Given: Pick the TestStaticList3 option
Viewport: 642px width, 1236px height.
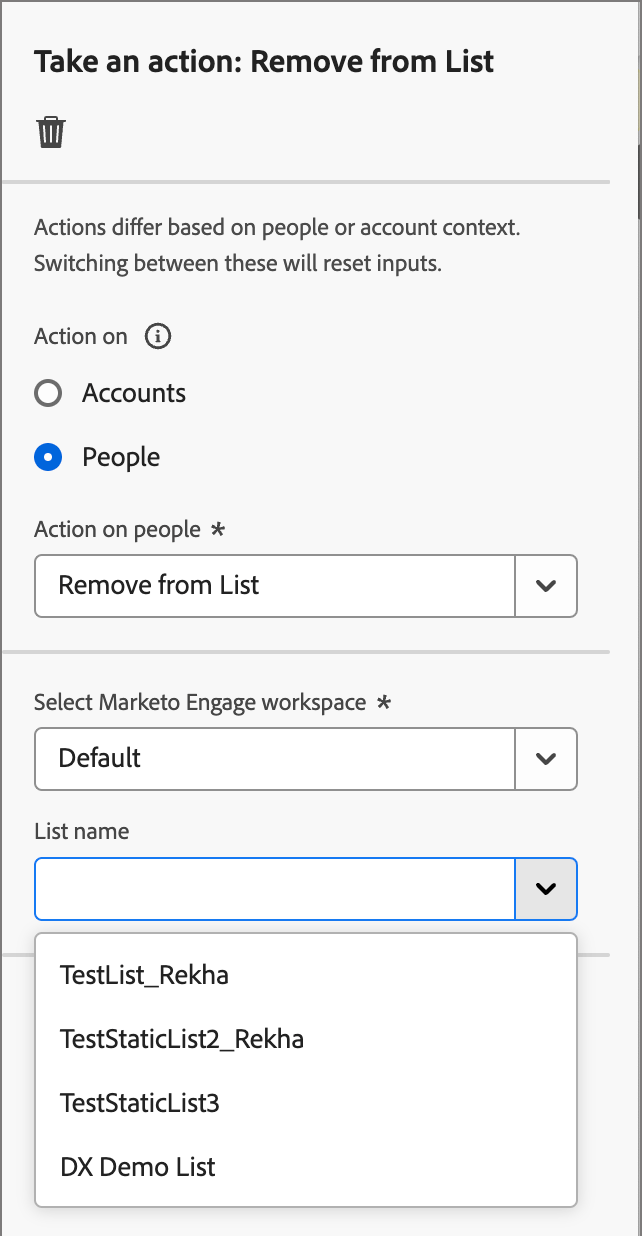Looking at the screenshot, I should (x=140, y=1103).
